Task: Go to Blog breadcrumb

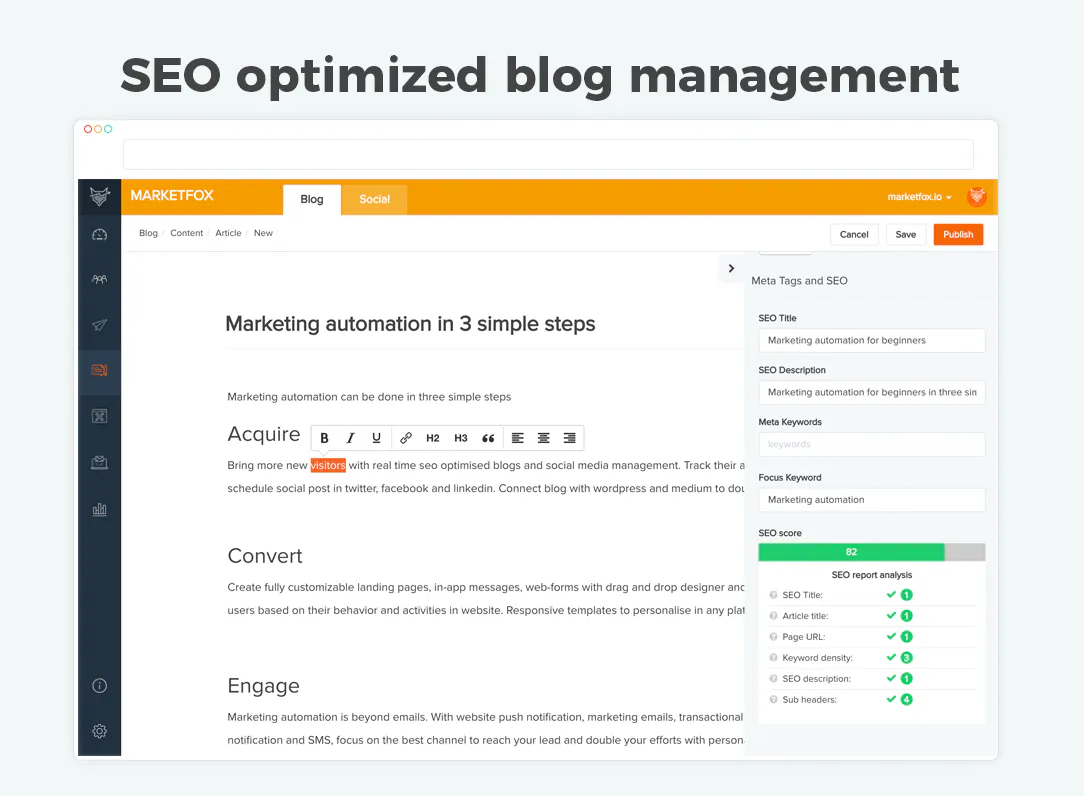Action: [x=148, y=233]
